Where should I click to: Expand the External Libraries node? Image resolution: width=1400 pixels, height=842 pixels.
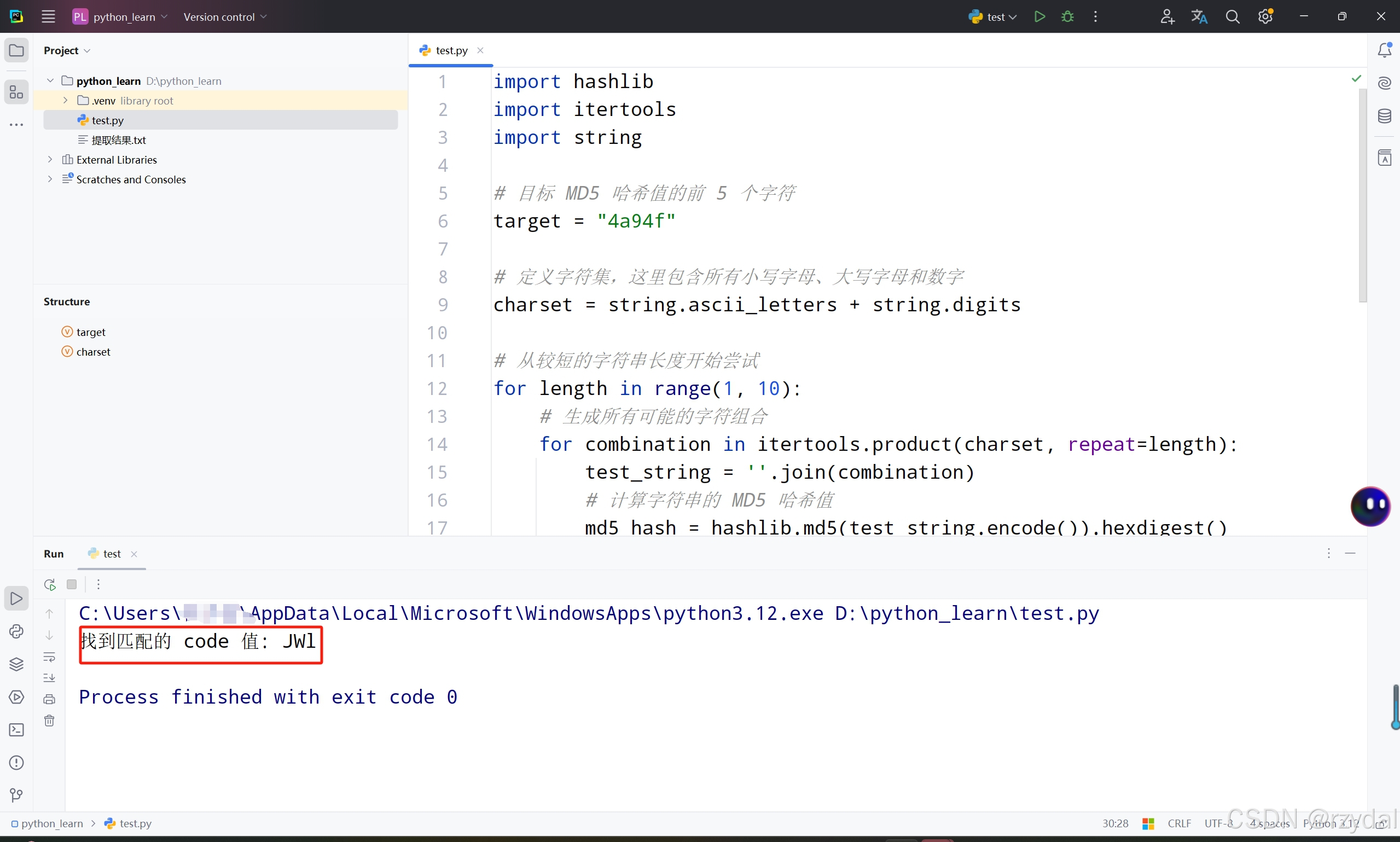(50, 159)
